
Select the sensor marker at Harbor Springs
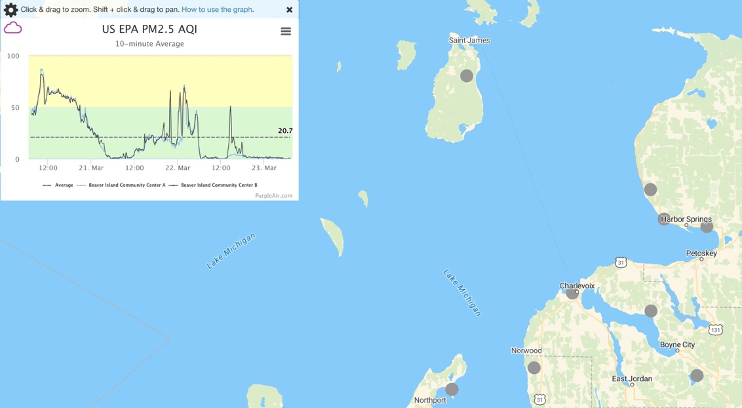point(665,219)
